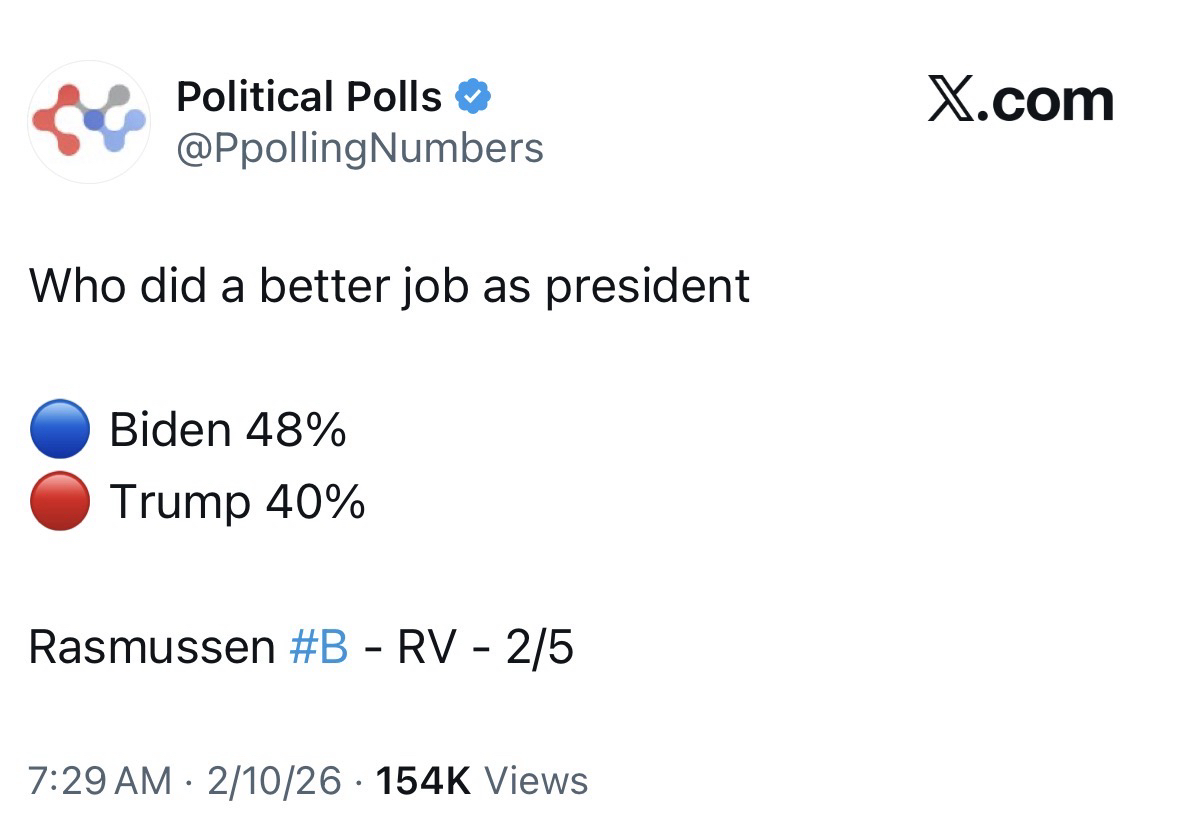Click the RV label after the hashtag
The image size is (1179, 832).
pyautogui.click(x=427, y=648)
